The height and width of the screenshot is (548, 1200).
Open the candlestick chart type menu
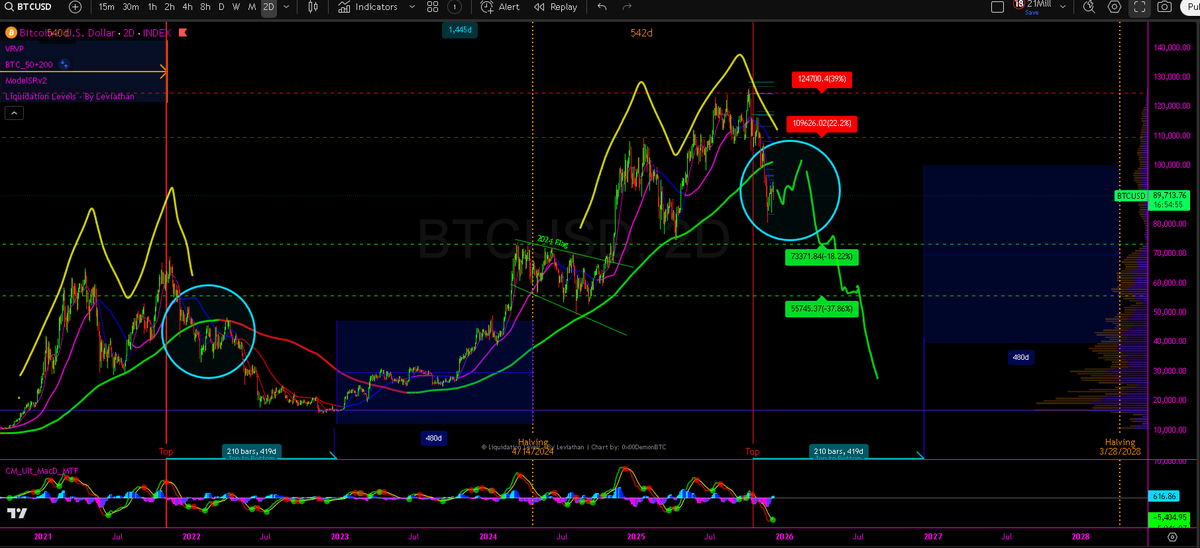[x=313, y=7]
